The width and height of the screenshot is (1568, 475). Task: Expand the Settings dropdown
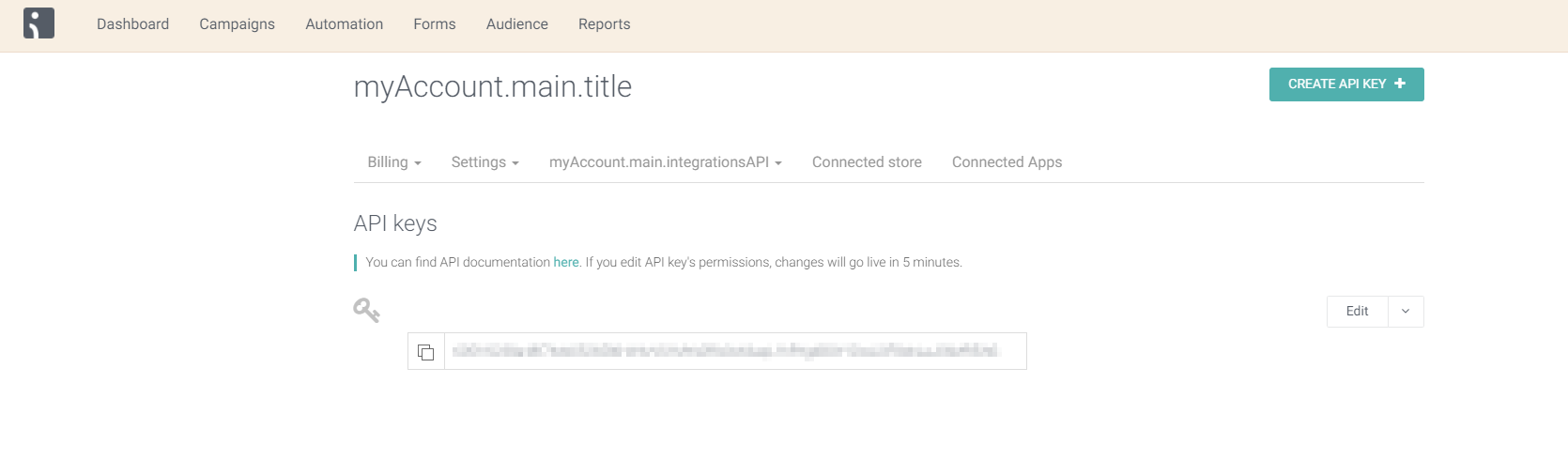(484, 162)
